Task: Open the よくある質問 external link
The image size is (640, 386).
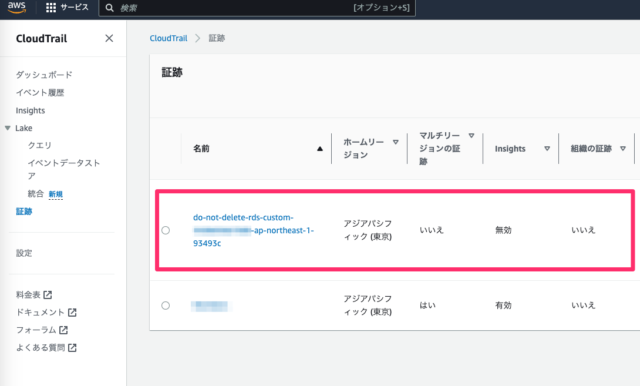Action: [x=46, y=348]
